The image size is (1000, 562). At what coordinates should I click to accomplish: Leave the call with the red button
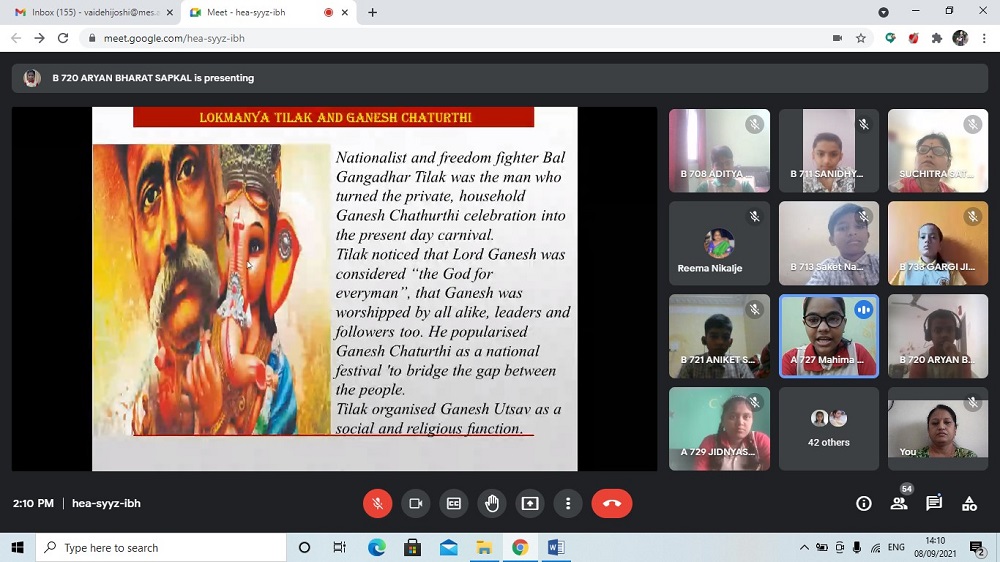pyautogui.click(x=612, y=504)
